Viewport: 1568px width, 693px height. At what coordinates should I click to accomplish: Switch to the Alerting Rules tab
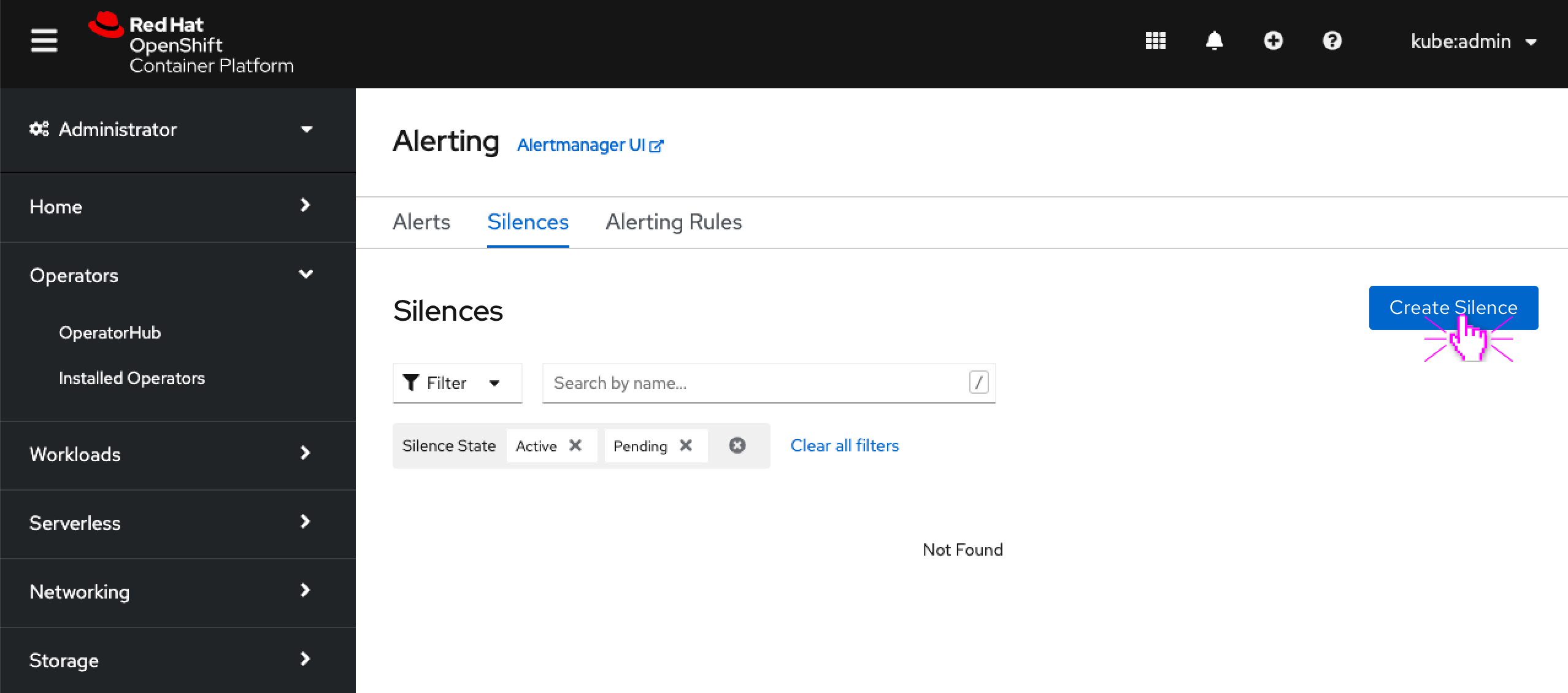coord(674,222)
